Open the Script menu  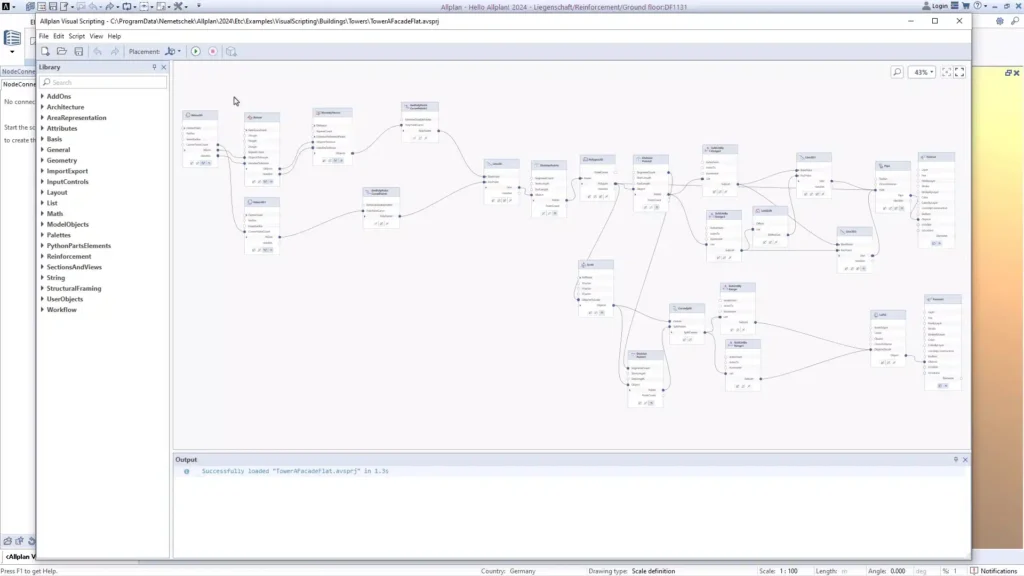pos(76,35)
